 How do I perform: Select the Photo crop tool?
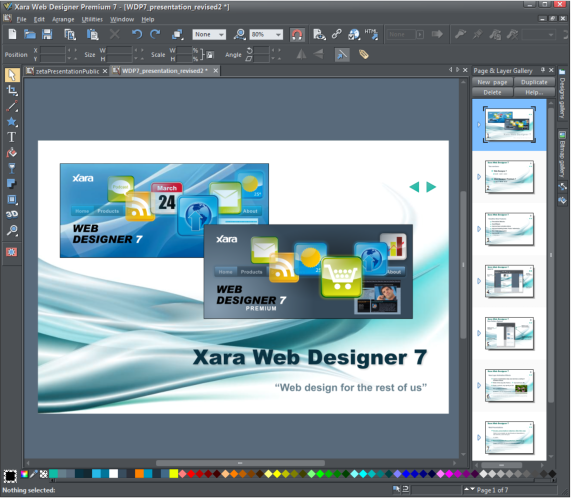click(12, 90)
